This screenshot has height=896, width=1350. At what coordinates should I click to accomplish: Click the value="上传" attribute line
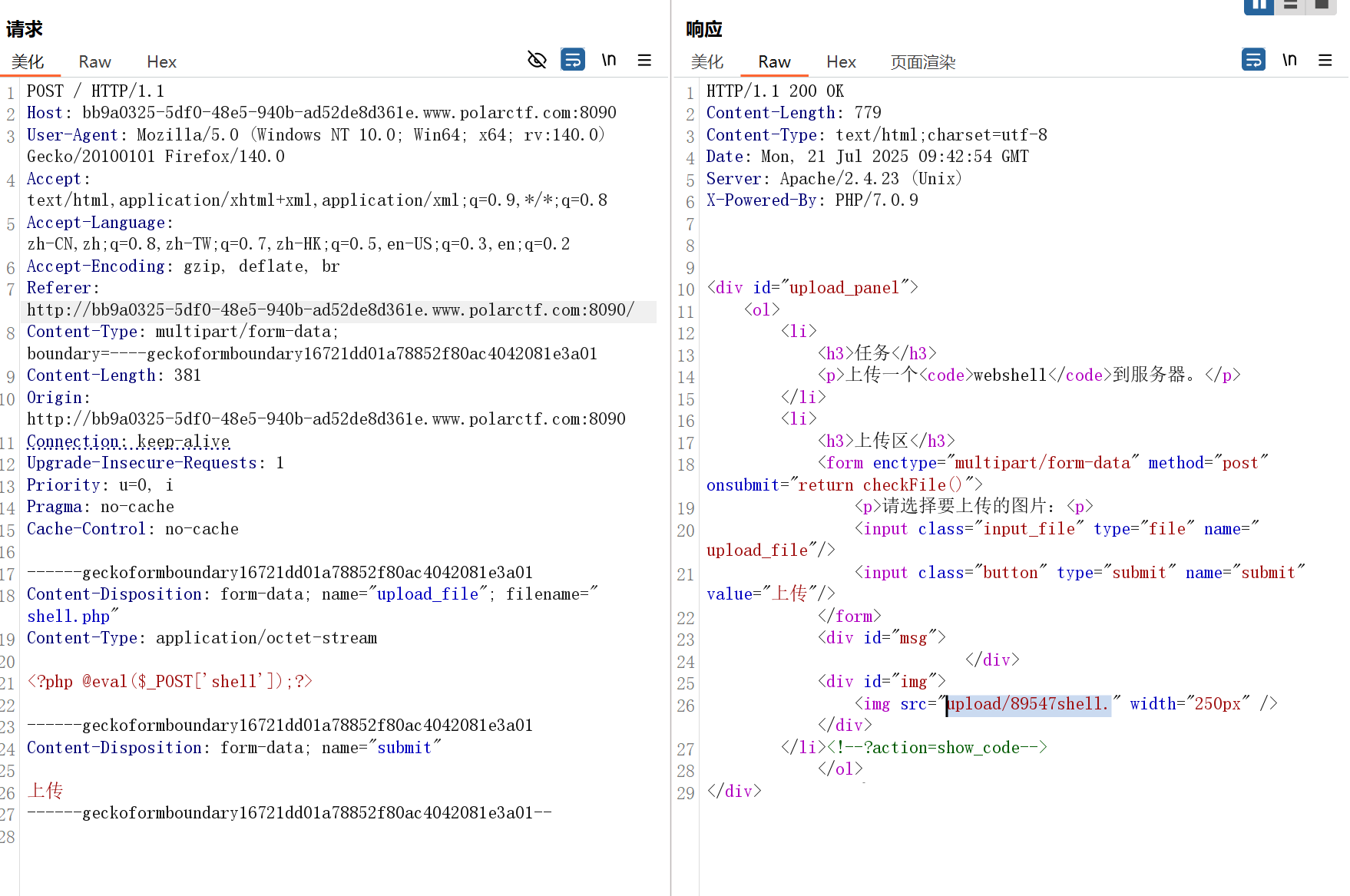pos(771,593)
